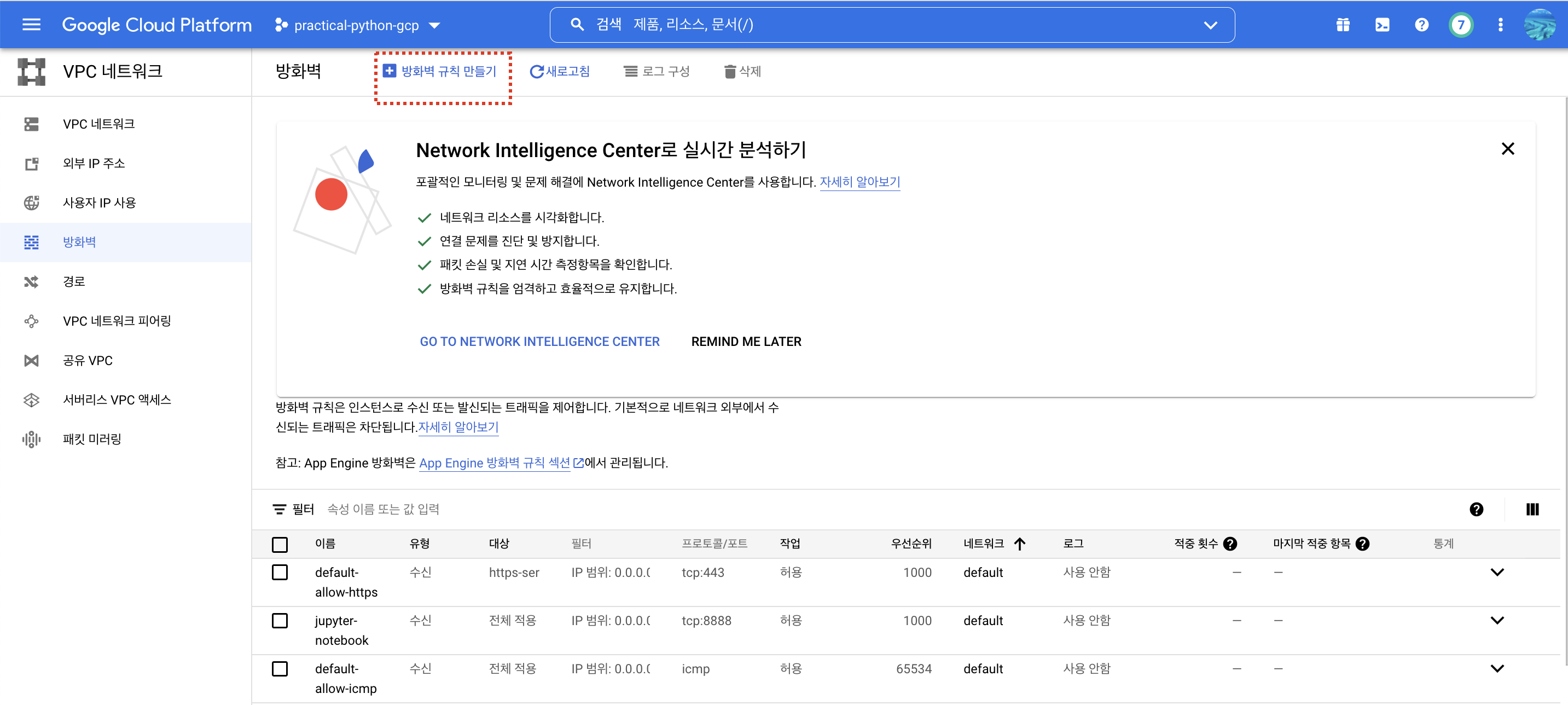Image resolution: width=1568 pixels, height=705 pixels.
Task: Click the 새로고침 refresh button
Action: pos(559,71)
